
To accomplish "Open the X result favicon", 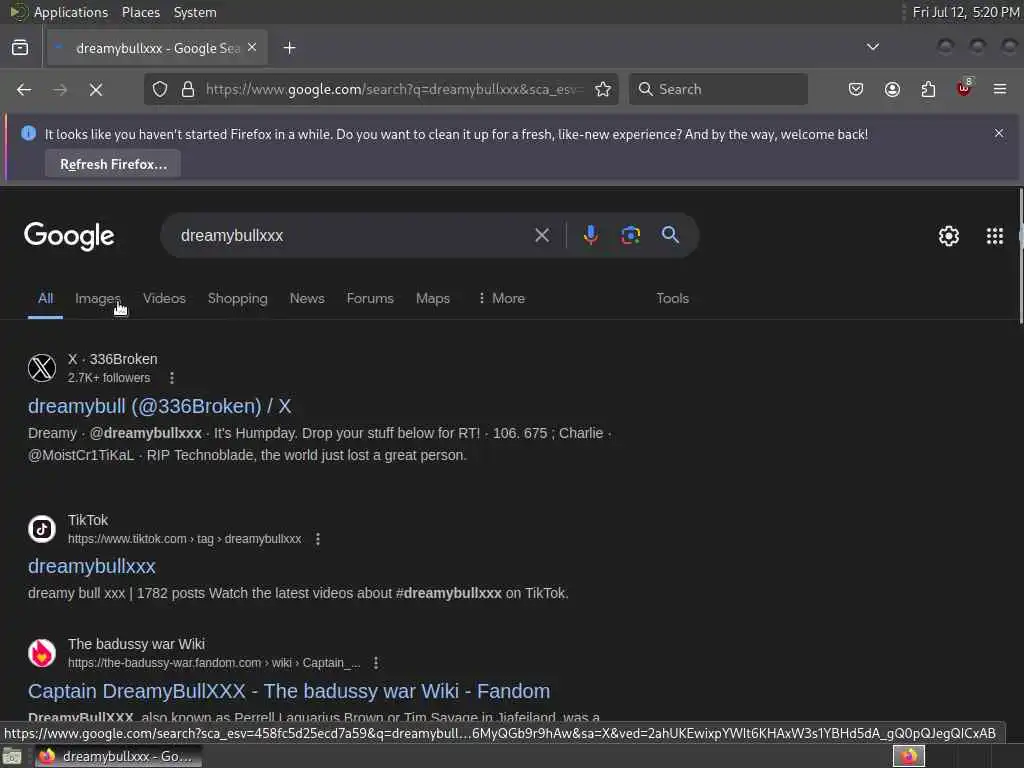I will [x=42, y=368].
